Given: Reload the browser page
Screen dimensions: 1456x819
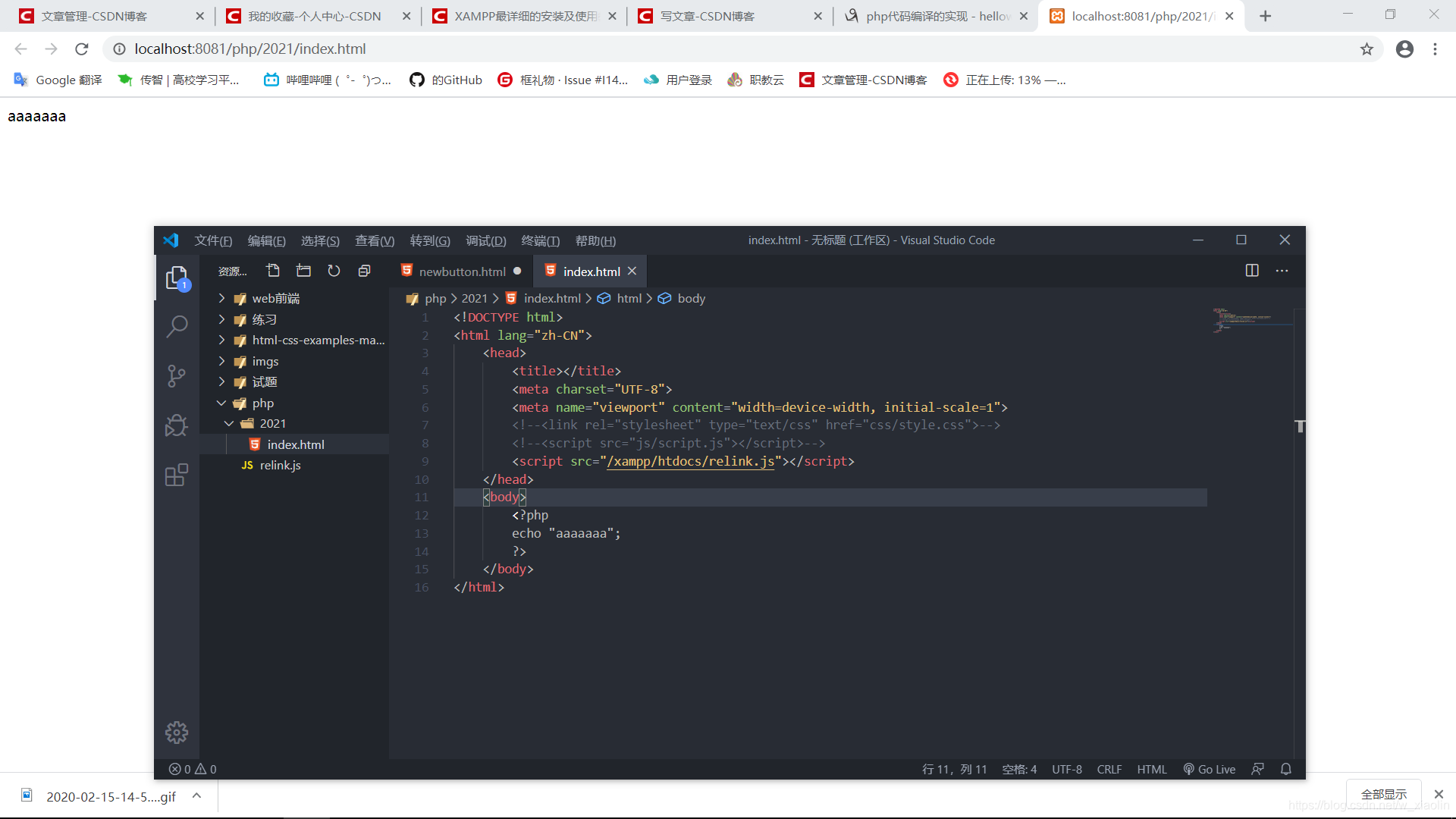Looking at the screenshot, I should [82, 49].
